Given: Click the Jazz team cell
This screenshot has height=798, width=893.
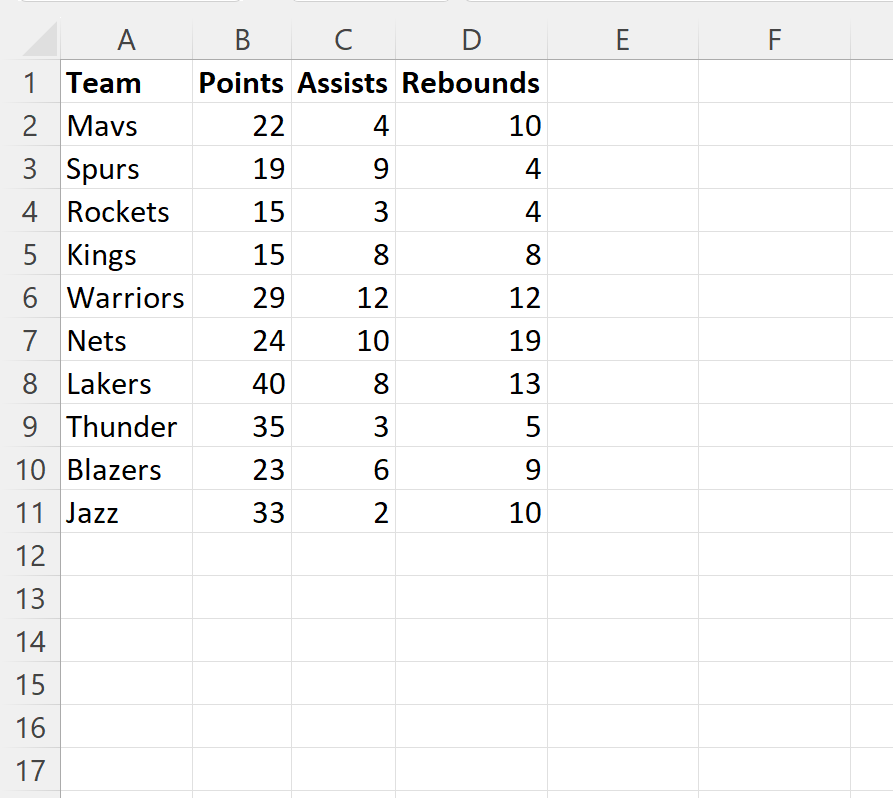Looking at the screenshot, I should pyautogui.click(x=126, y=513).
